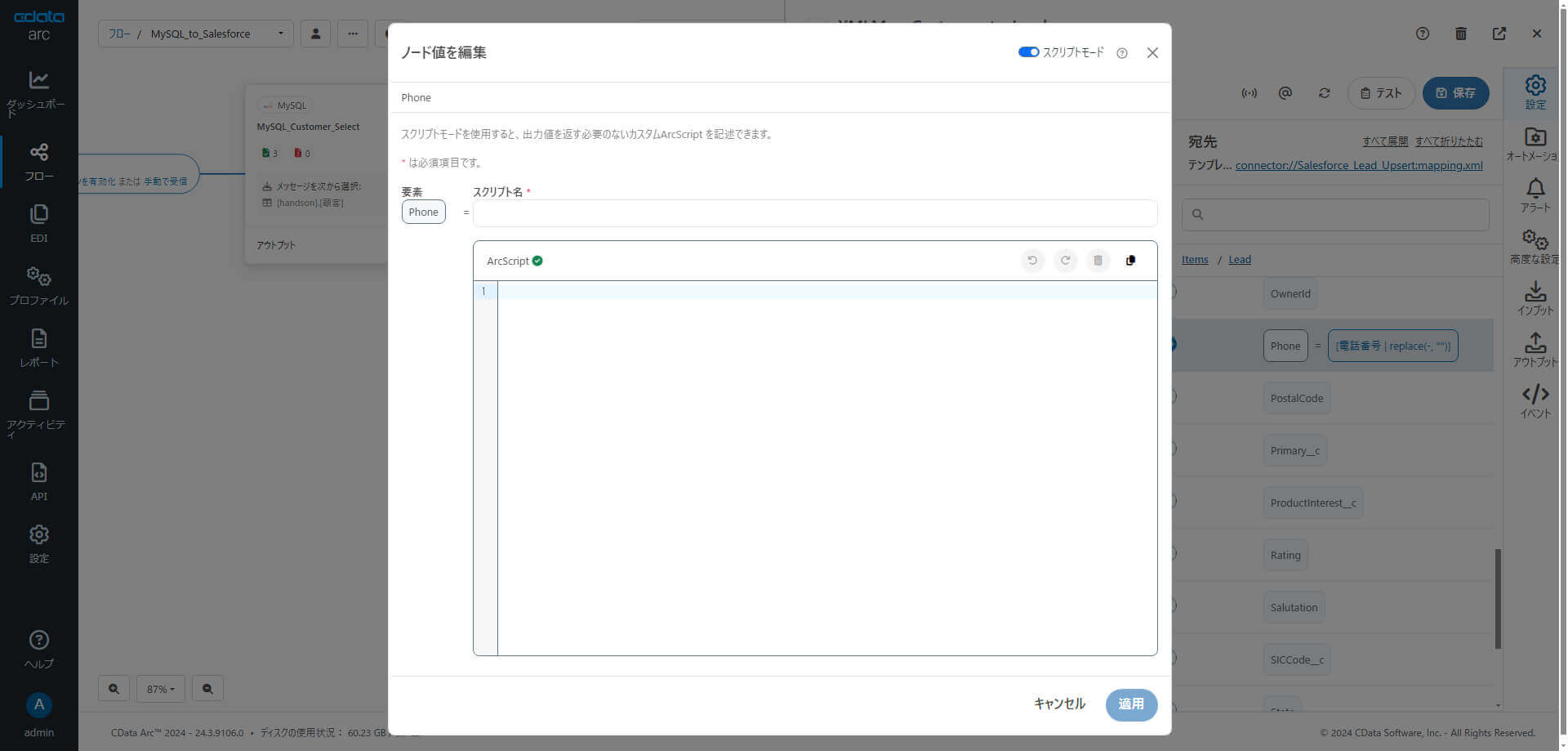Viewport: 1568px width, 751px height.
Task: Open アクティビティ in sidebar
Action: tap(39, 413)
